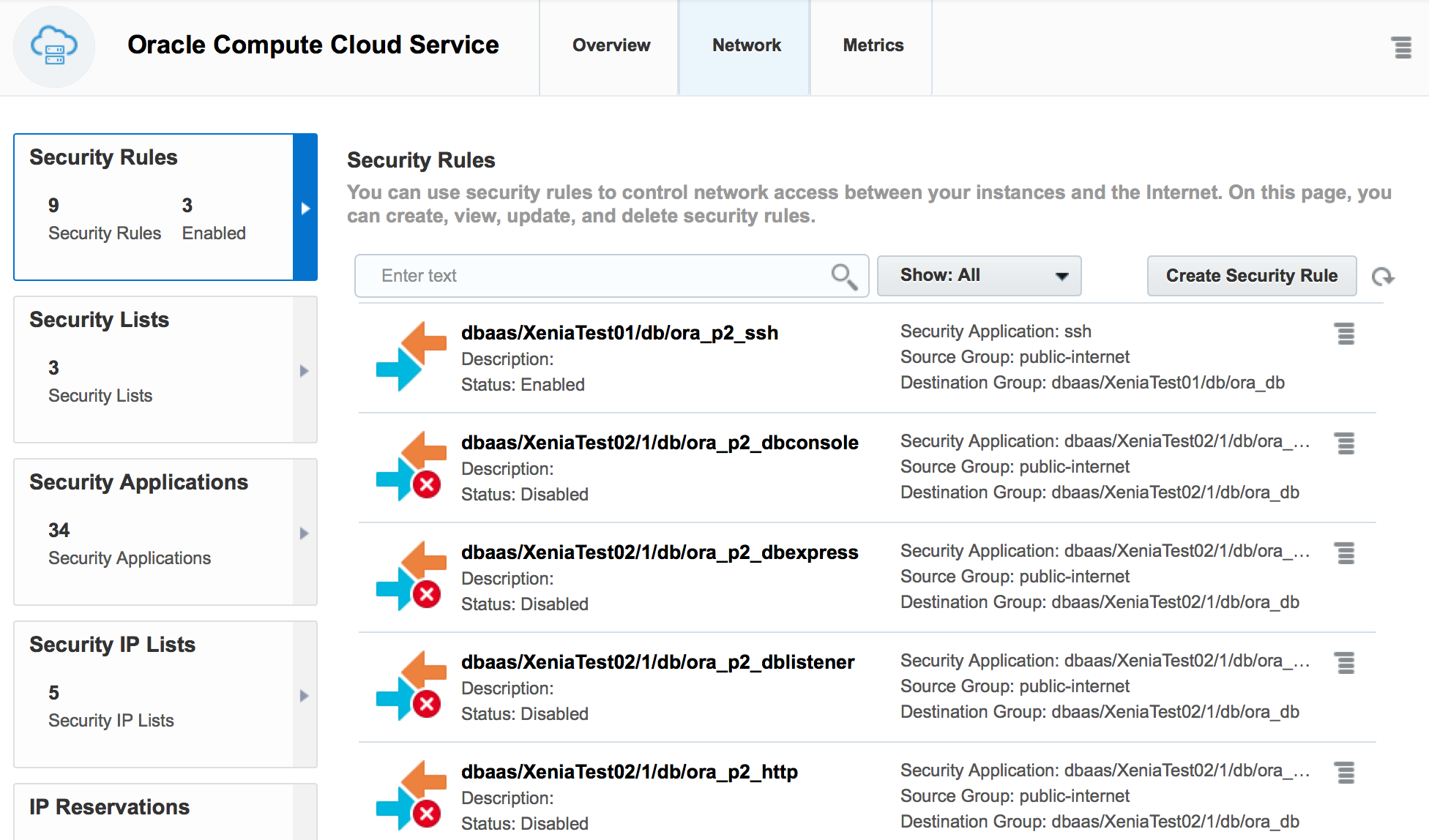Click the Oracle Compute cloud logo icon
The height and width of the screenshot is (840, 1429).
coord(54,46)
